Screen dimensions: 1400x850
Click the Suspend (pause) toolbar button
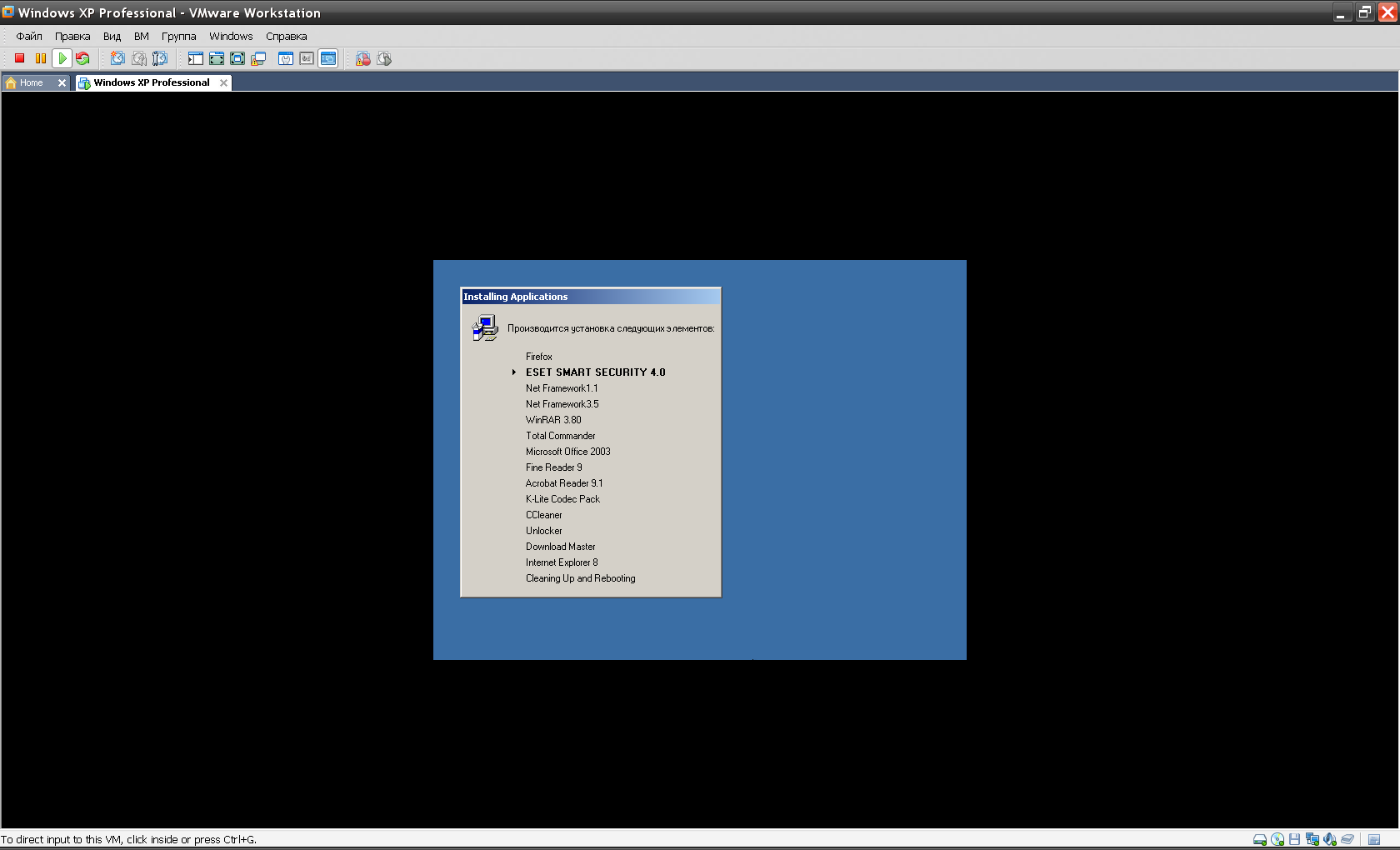(40, 58)
